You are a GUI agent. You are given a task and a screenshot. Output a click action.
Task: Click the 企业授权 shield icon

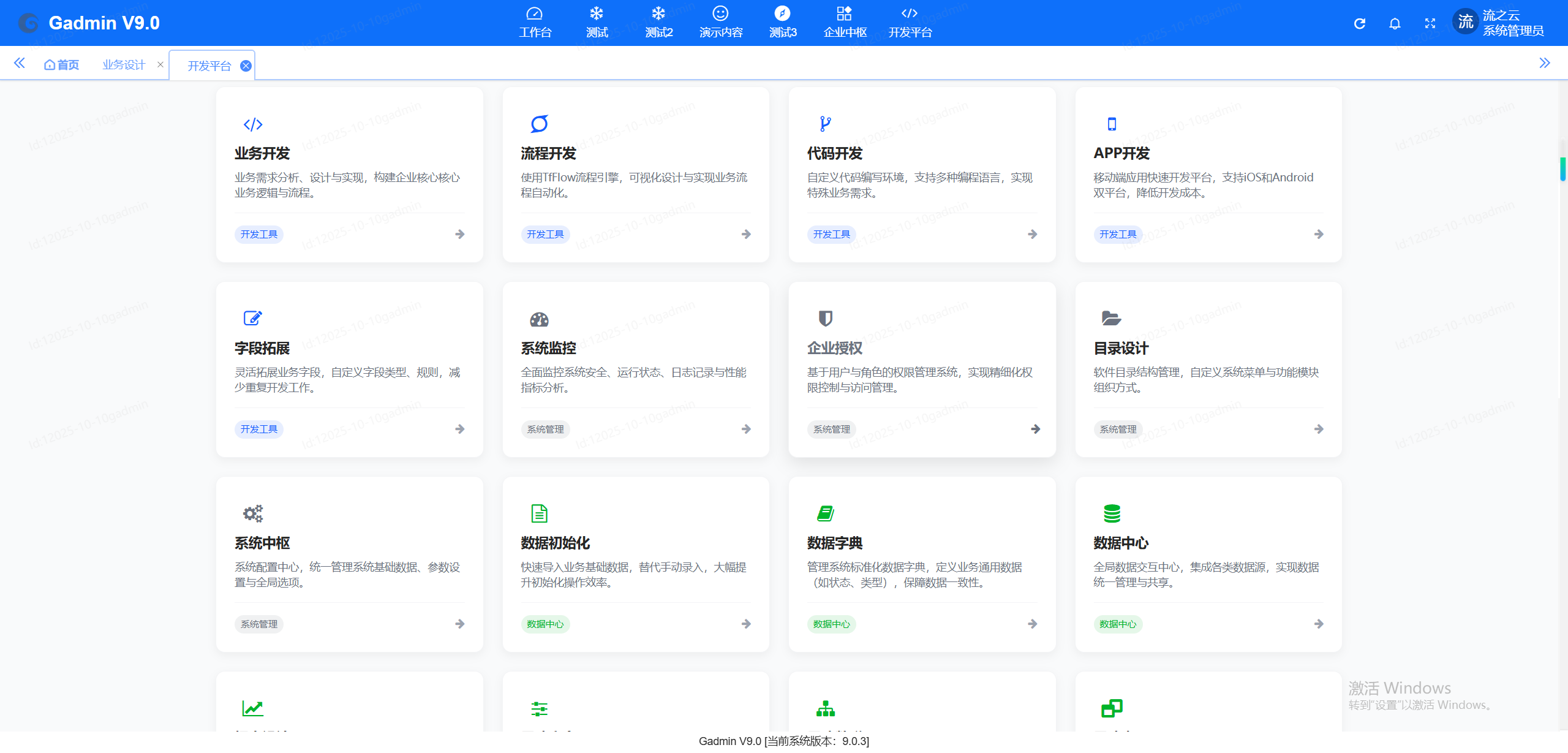[826, 319]
